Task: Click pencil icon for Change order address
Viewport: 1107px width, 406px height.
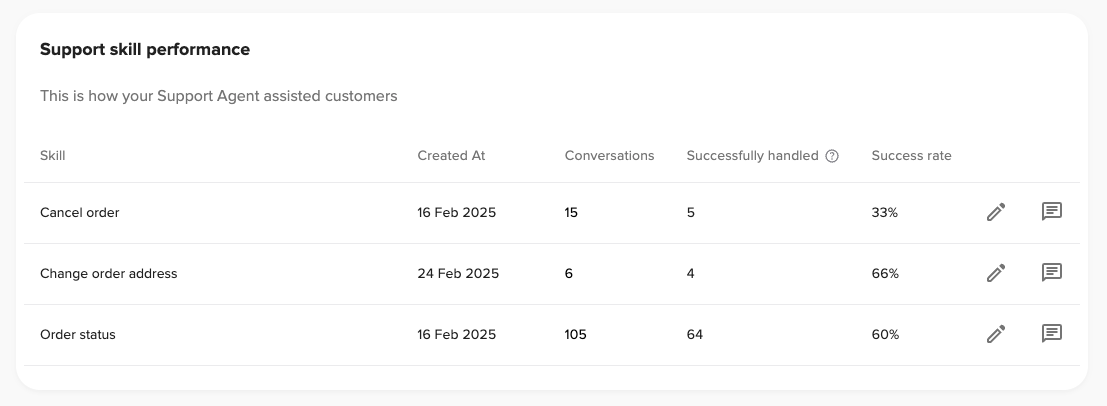Action: (x=995, y=273)
